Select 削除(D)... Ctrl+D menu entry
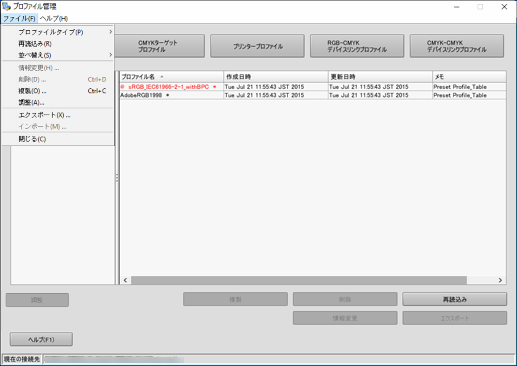 [58, 79]
